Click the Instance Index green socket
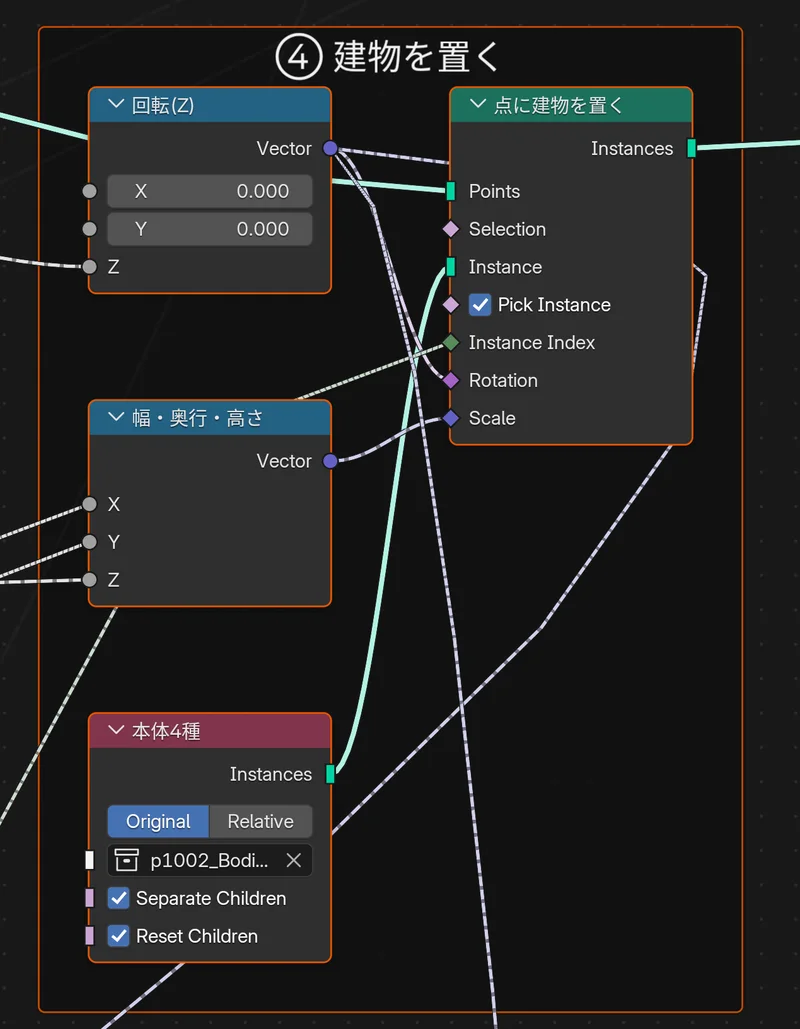Screen dimensions: 800x1029 coord(451,342)
